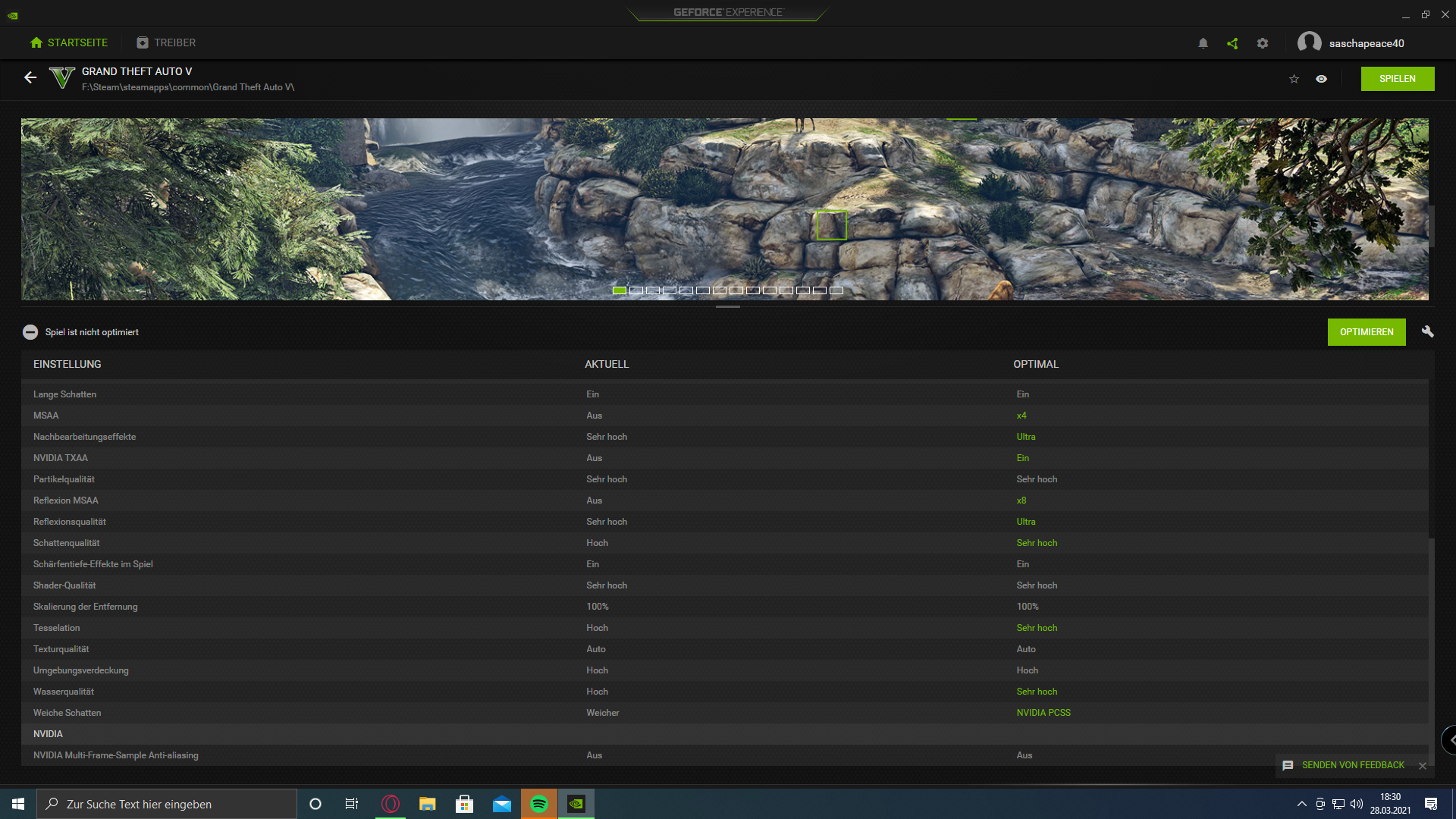Viewport: 1456px width, 819px height.
Task: Expand the side panel arrow at right edge
Action: coord(1450,740)
